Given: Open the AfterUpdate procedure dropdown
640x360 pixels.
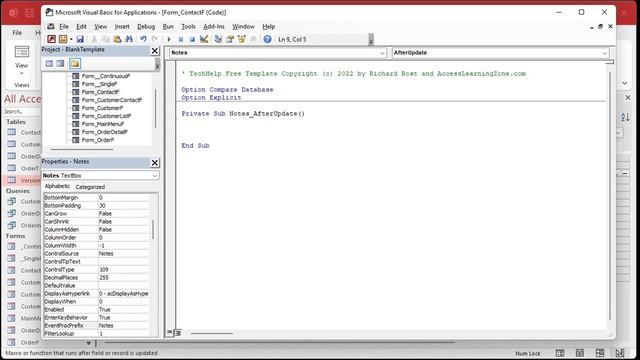Looking at the screenshot, I should click(x=604, y=53).
